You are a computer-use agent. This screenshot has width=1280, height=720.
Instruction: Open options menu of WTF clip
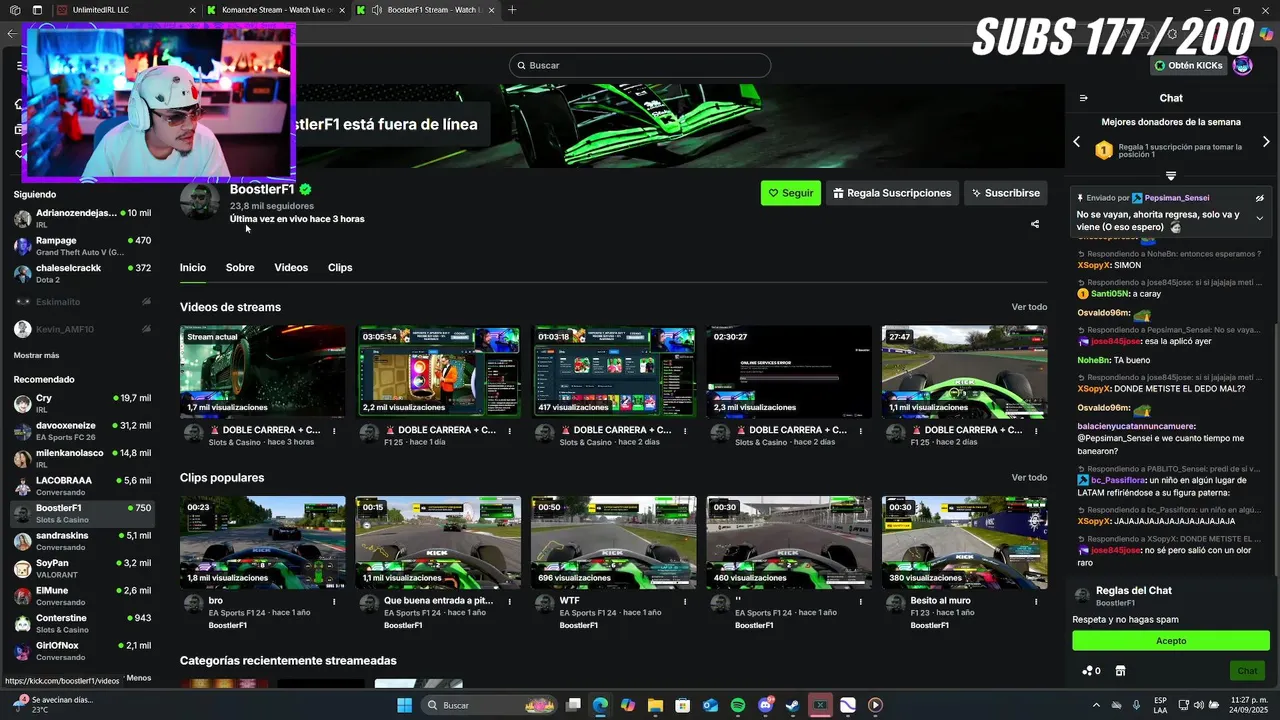pos(685,602)
